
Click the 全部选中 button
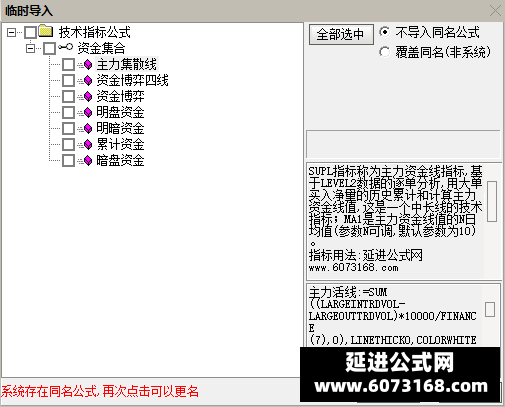(341, 34)
